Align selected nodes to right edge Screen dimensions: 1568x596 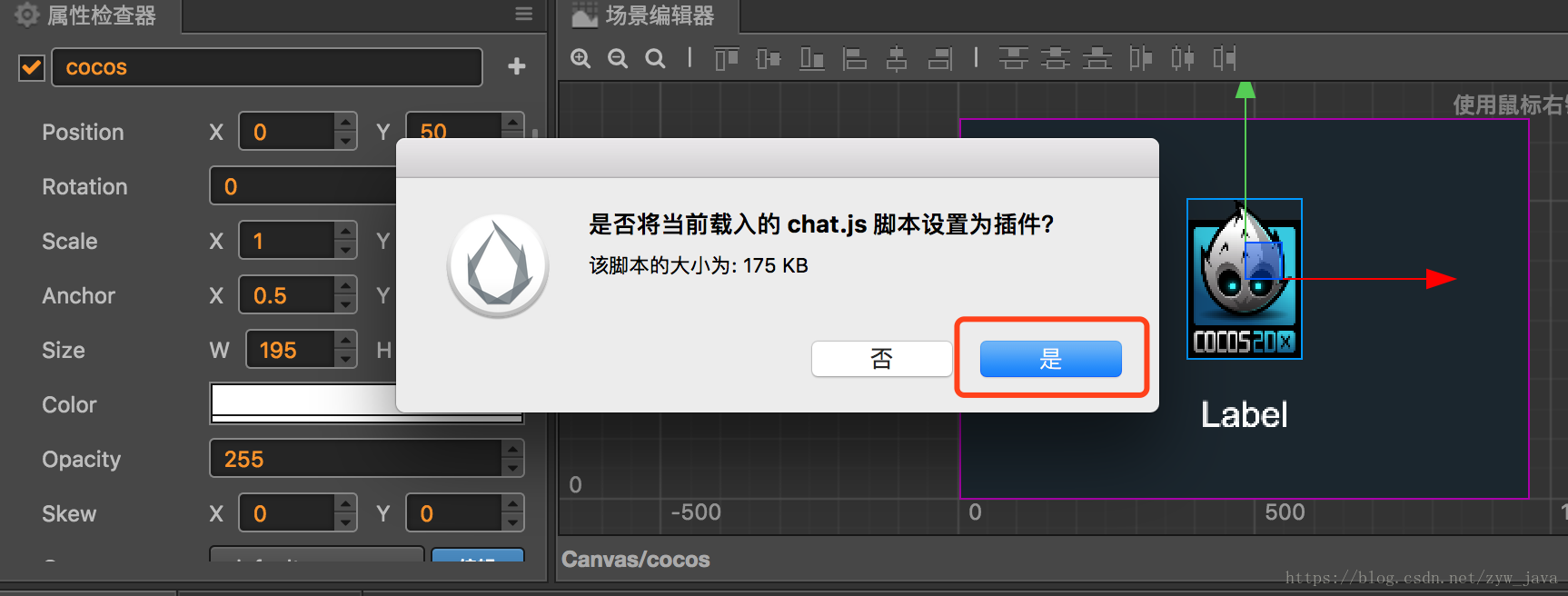point(940,59)
